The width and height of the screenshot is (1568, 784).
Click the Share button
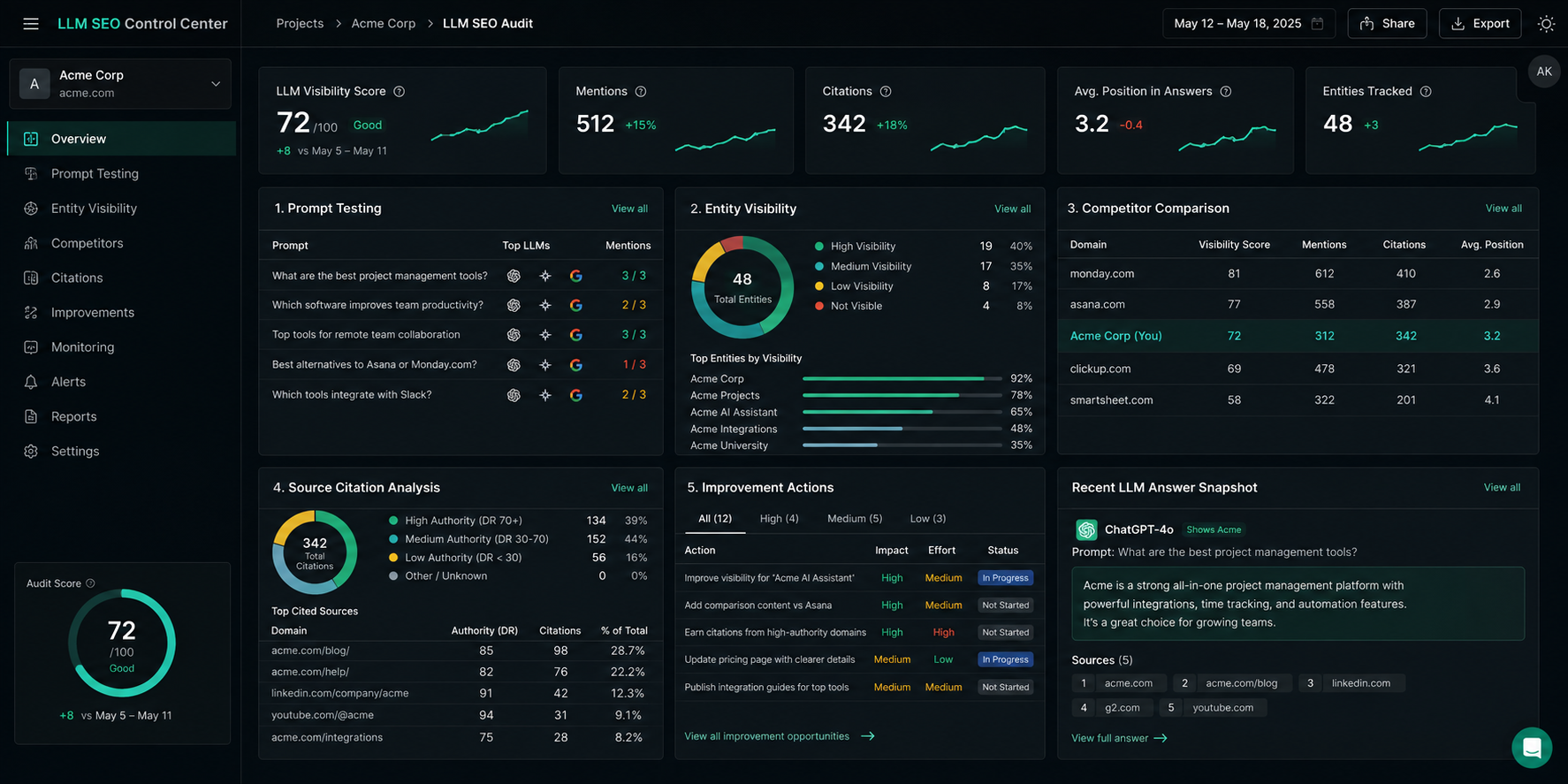coord(1387,24)
